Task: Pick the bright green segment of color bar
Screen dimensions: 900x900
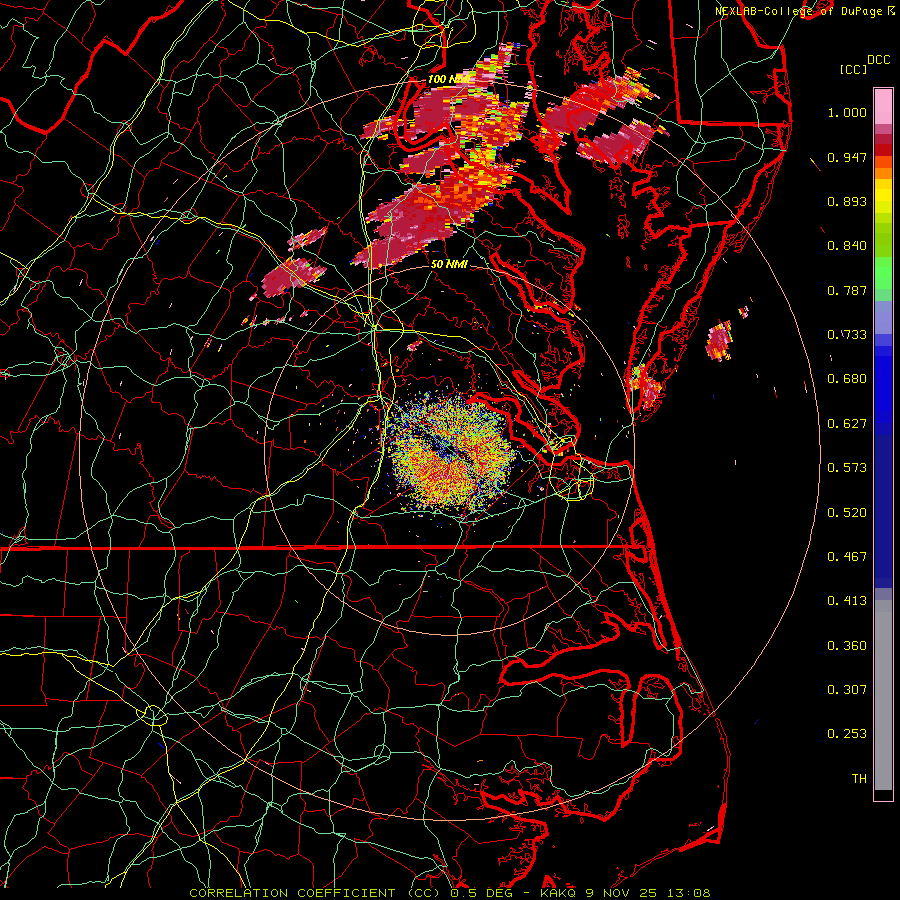Action: 883,273
